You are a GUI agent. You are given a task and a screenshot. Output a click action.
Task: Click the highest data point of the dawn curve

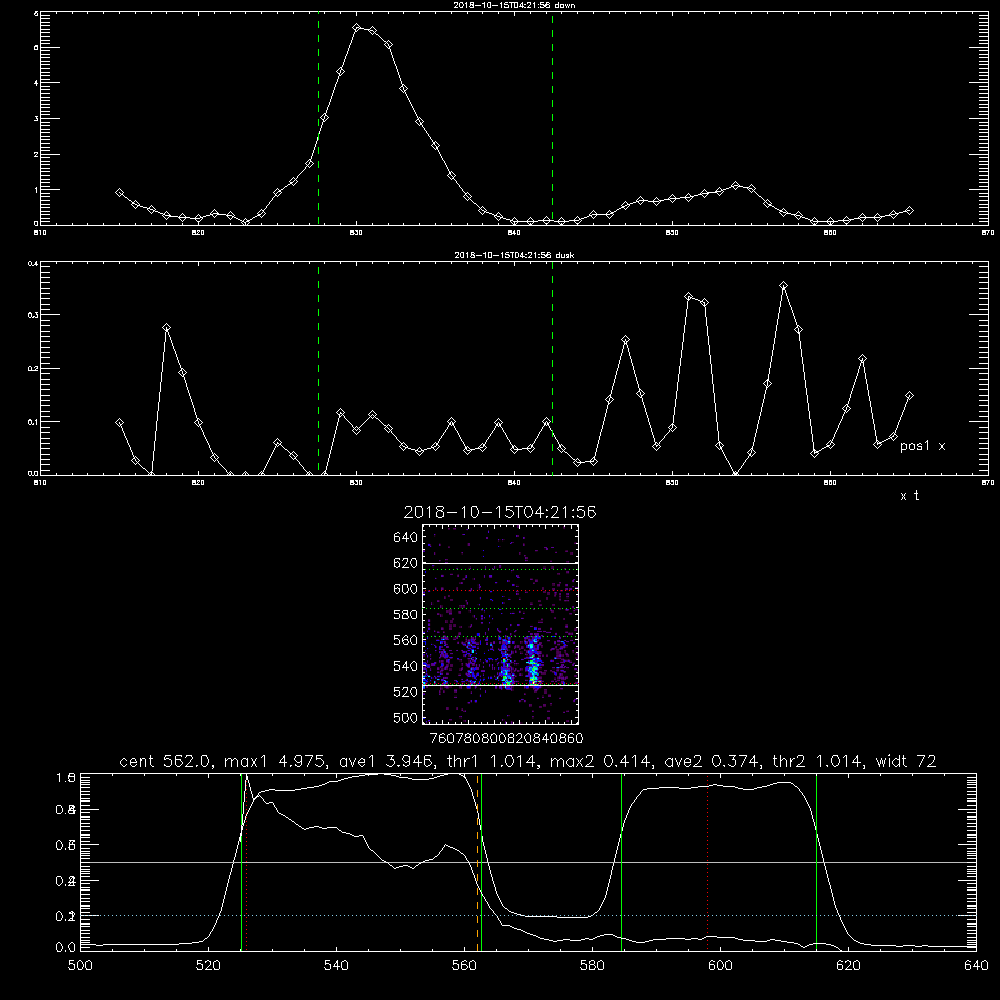click(357, 28)
